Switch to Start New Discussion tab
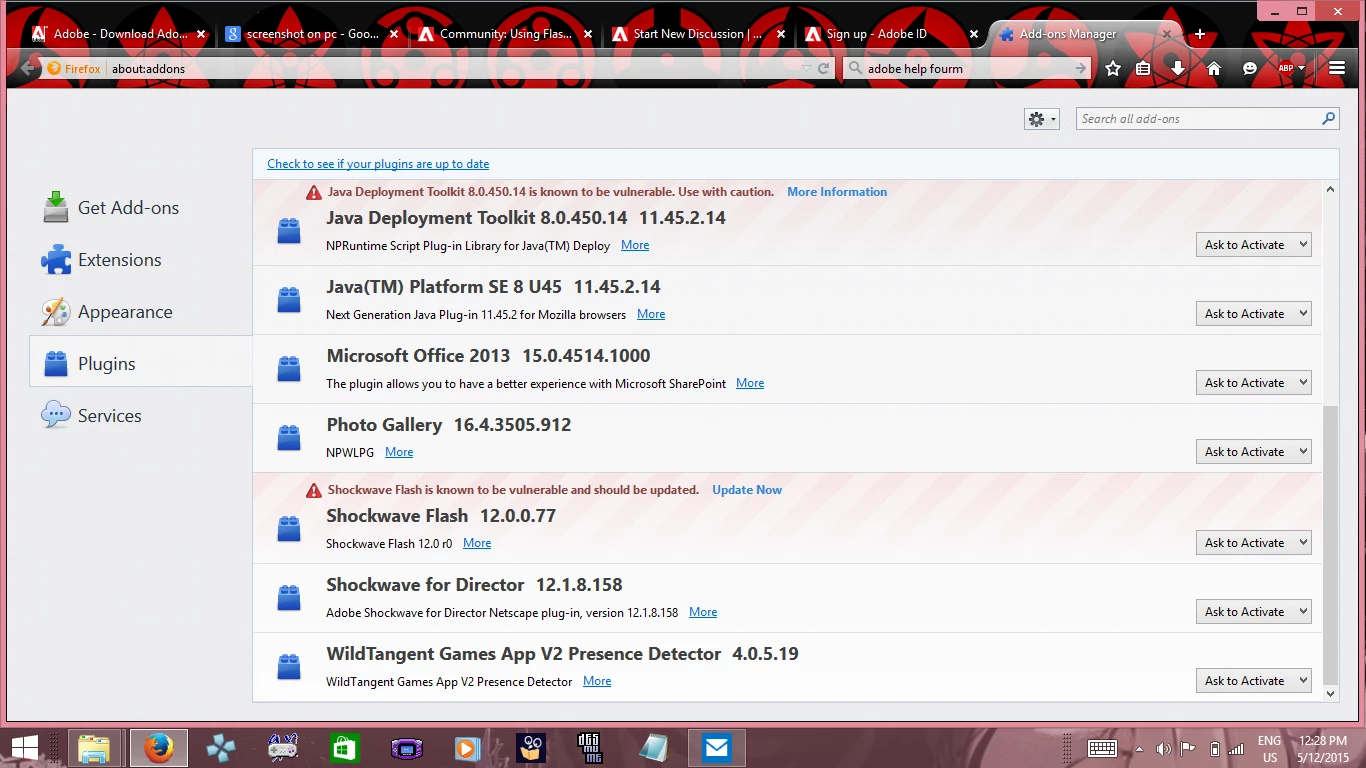This screenshot has width=1366, height=768. click(x=697, y=34)
